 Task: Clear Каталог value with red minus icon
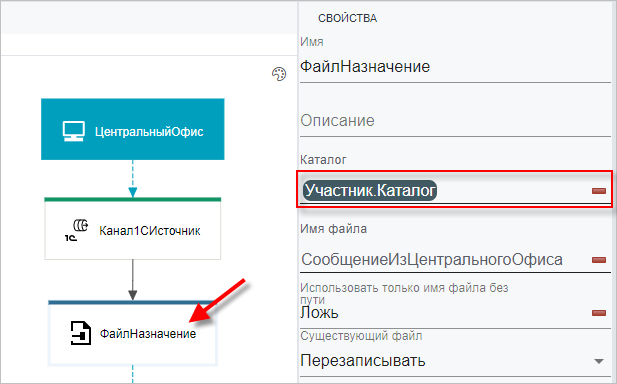click(599, 191)
